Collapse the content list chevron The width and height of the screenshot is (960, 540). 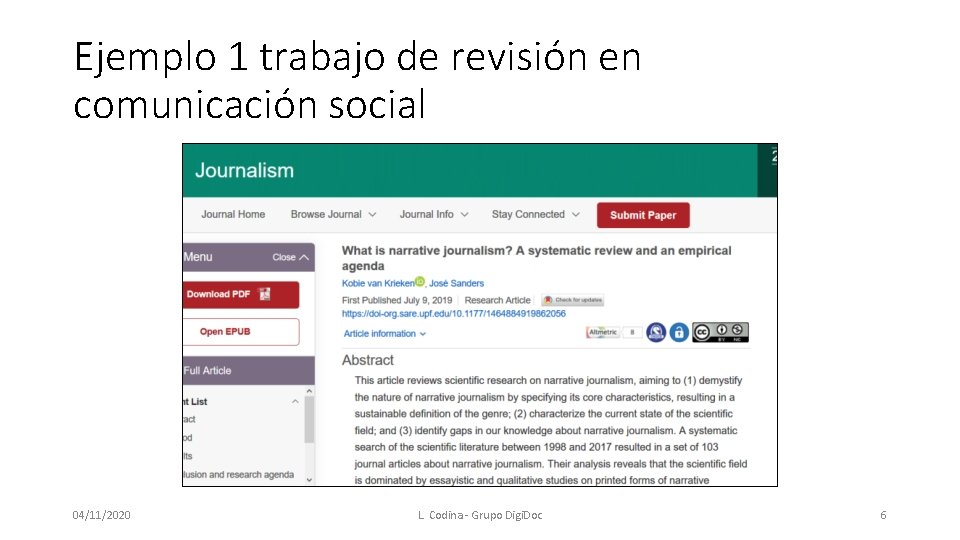click(295, 402)
